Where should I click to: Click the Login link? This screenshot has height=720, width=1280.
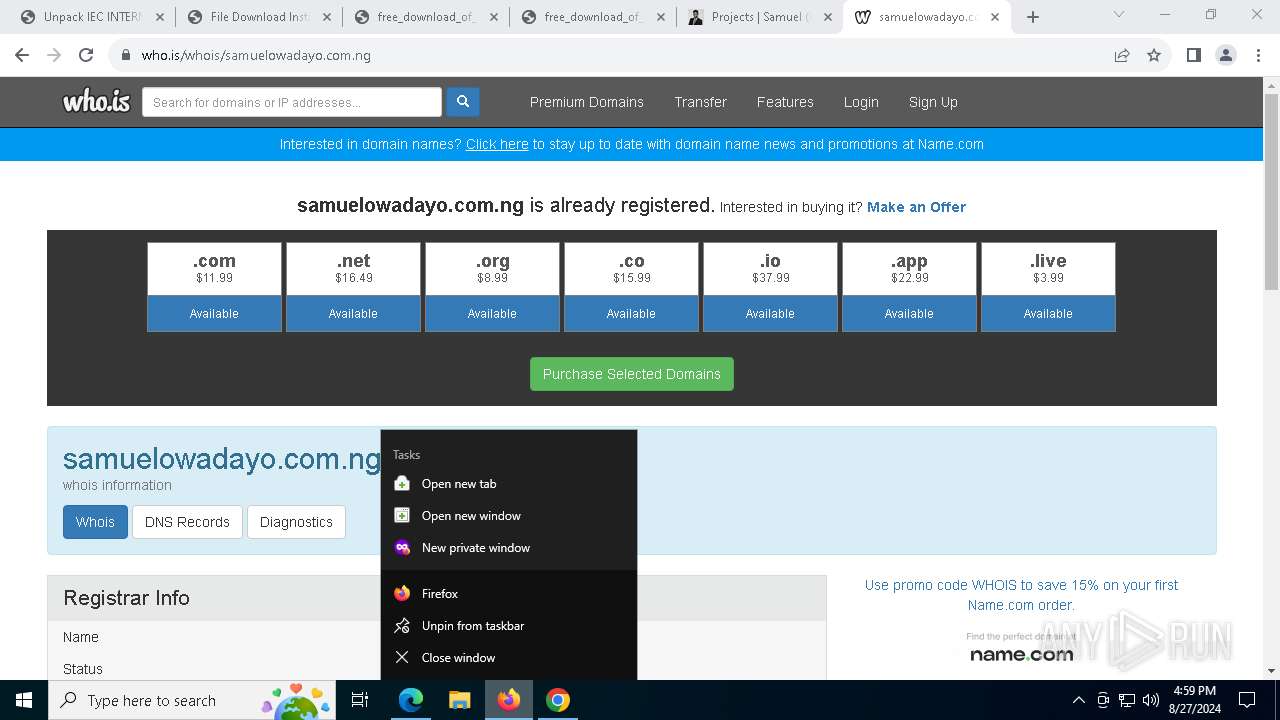(x=861, y=102)
